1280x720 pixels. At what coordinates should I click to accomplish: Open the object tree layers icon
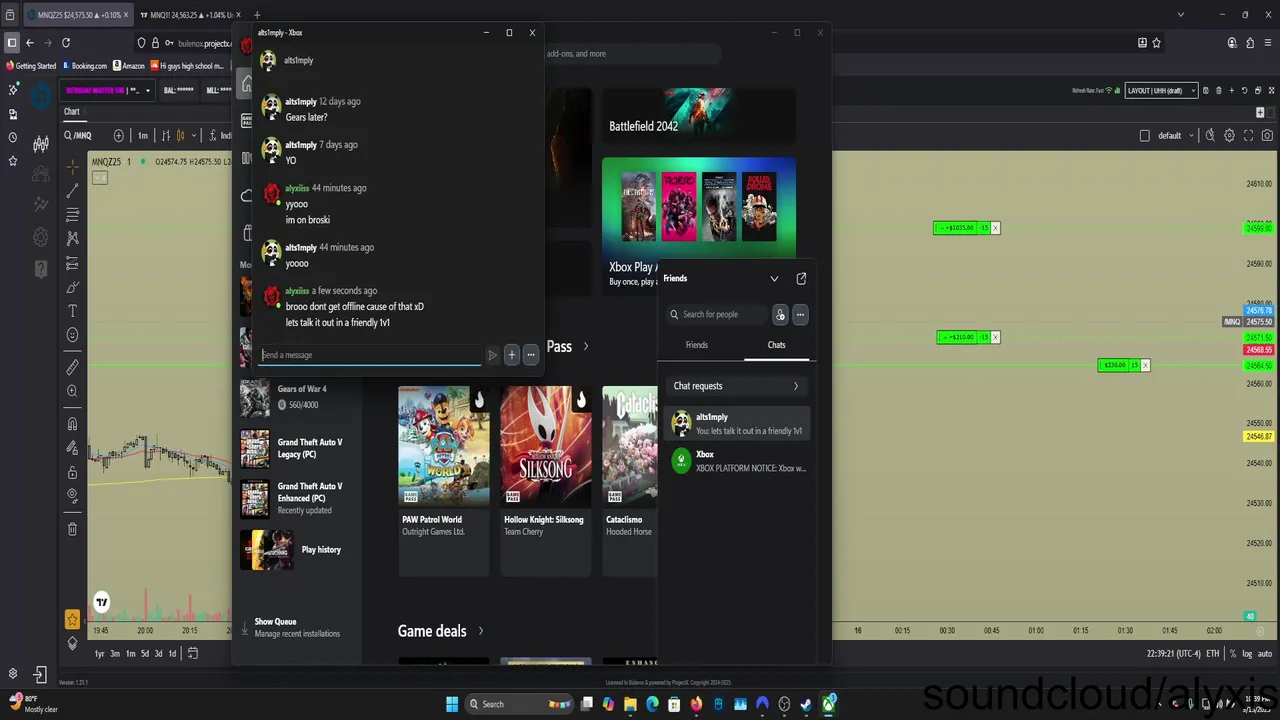pos(72,643)
